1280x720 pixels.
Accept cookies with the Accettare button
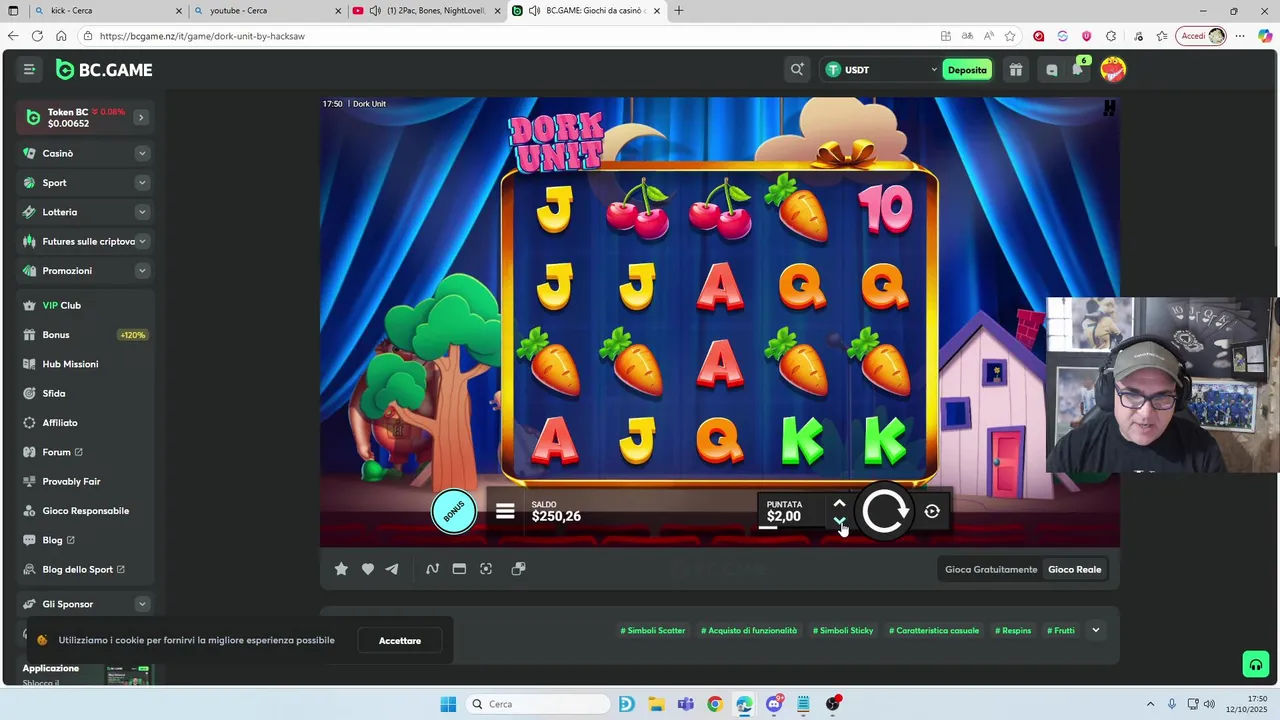[x=400, y=640]
